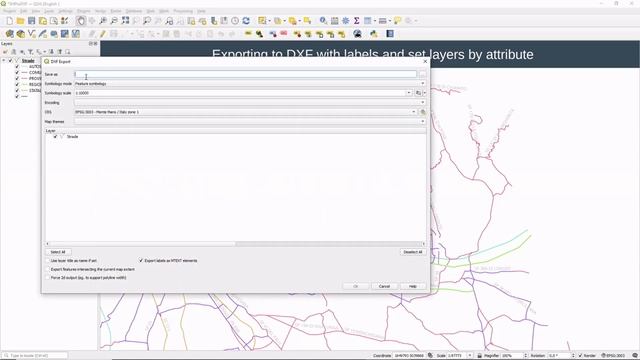Toggle the REGIO category checkbox
640x360 pixels.
[17, 84]
